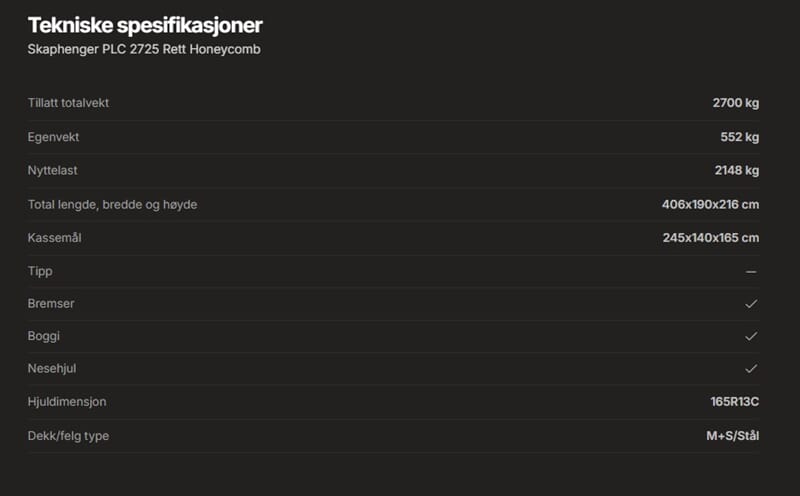Click the dash icon in the Tipp row
This screenshot has height=496, width=800.
coord(751,271)
